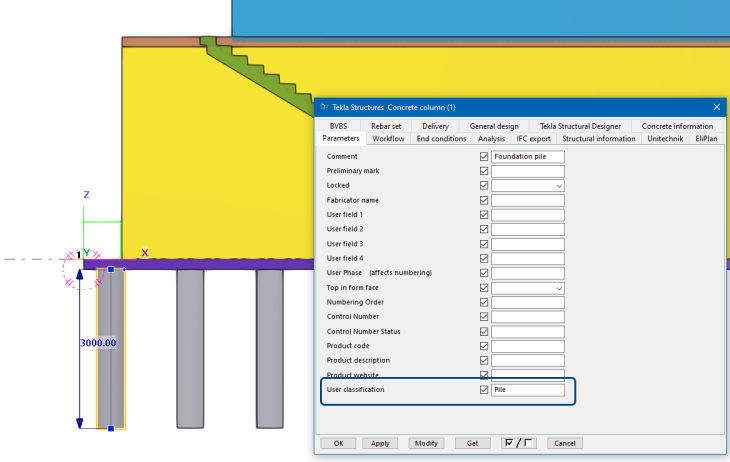Screen dimensions: 730x462
Task: Uncheck the Comment checkbox
Action: click(484, 157)
